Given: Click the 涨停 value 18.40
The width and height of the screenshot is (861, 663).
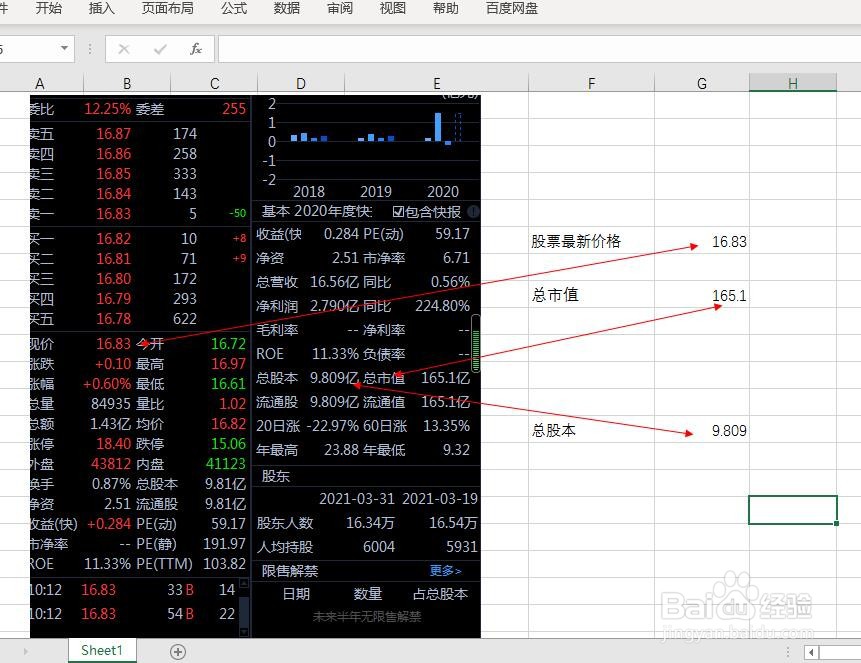Looking at the screenshot, I should [113, 444].
